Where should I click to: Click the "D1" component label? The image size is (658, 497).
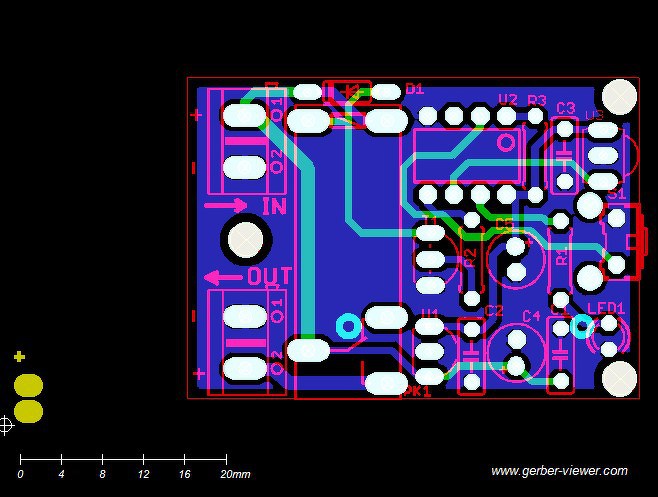(x=415, y=89)
